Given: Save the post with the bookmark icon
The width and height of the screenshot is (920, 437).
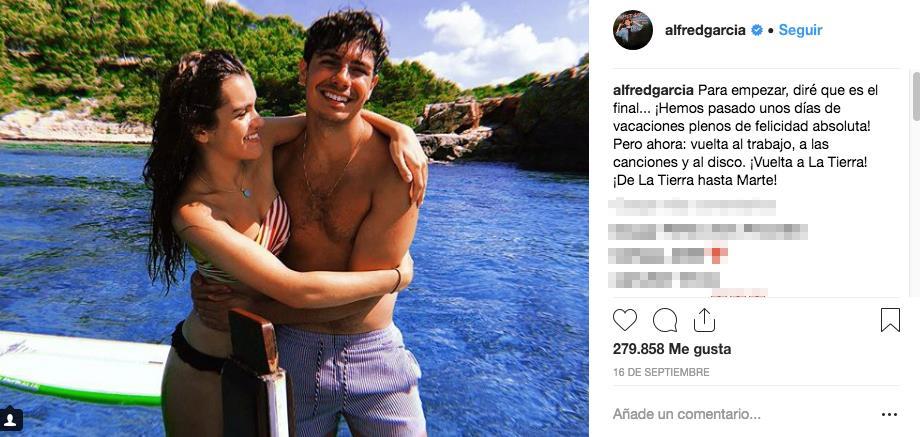Looking at the screenshot, I should (x=890, y=320).
